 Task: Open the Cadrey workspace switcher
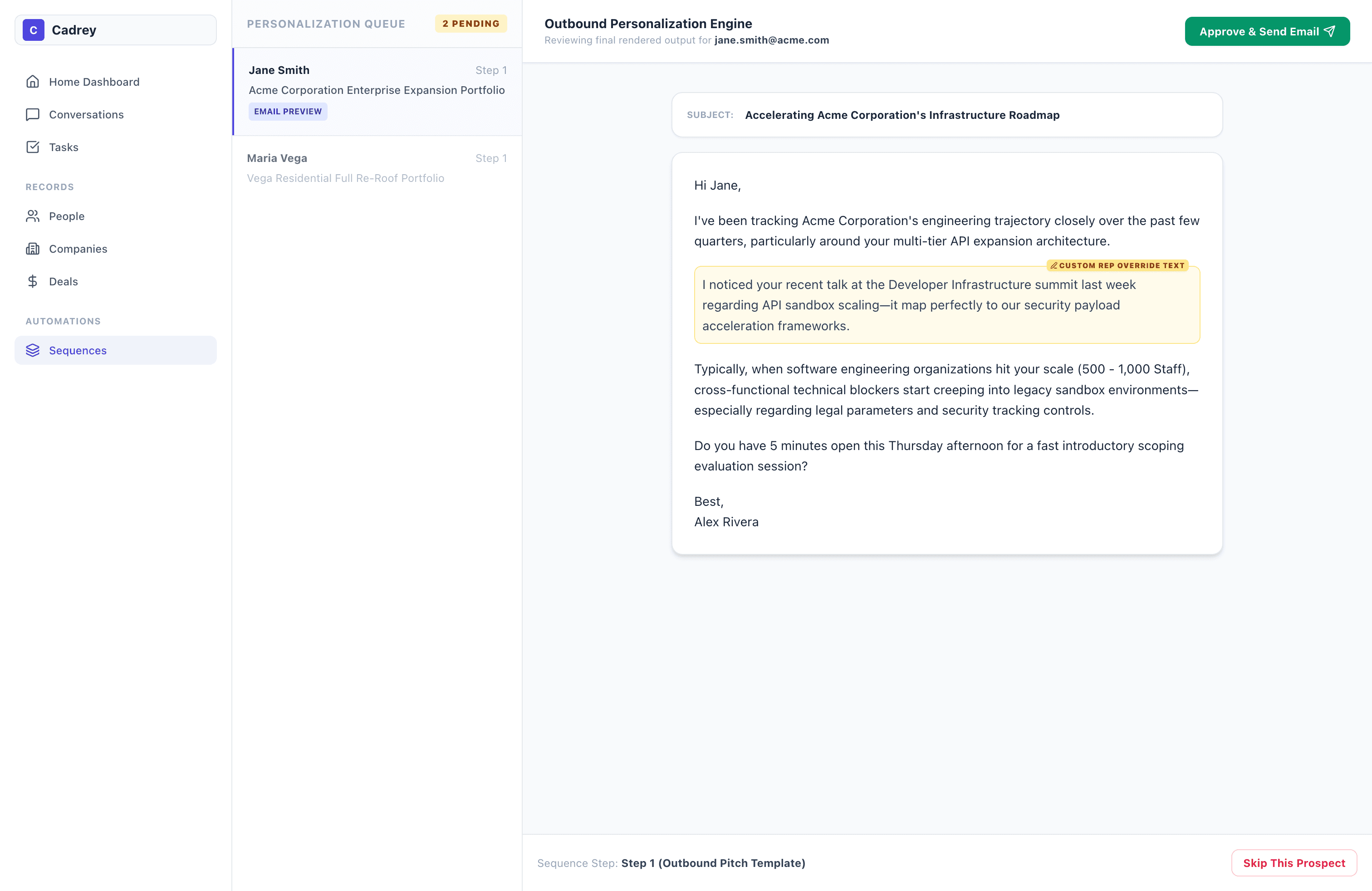(116, 30)
